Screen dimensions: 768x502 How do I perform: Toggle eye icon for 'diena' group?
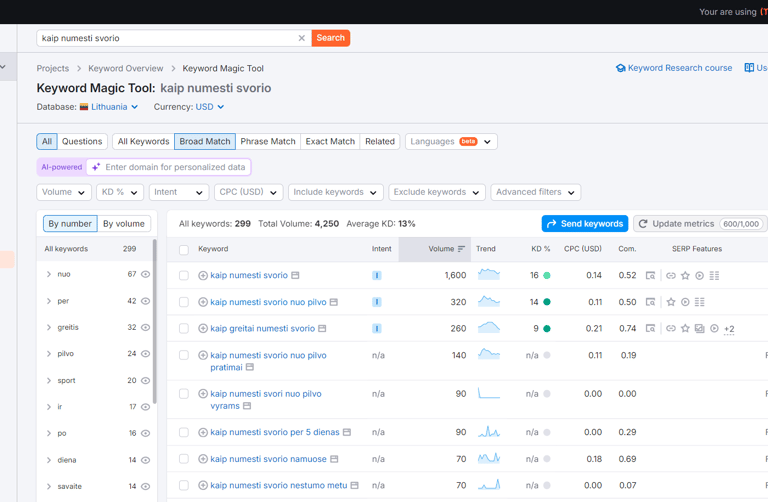pos(145,460)
